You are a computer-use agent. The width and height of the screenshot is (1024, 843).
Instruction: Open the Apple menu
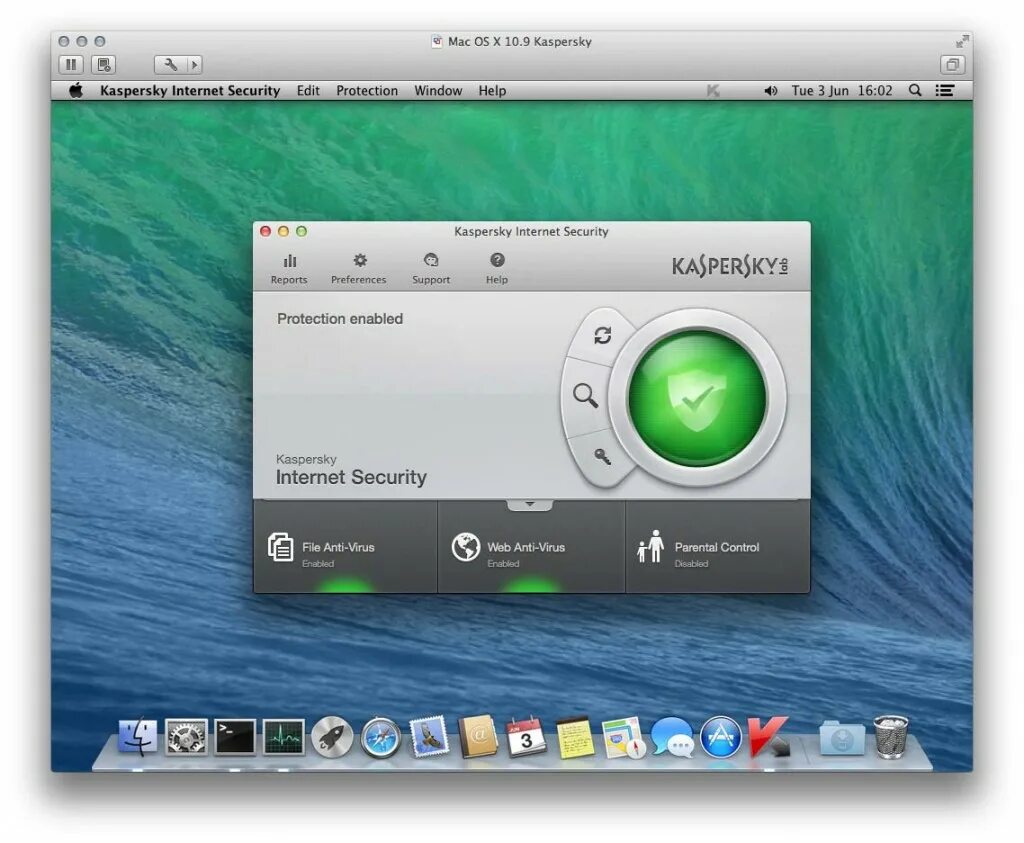coord(76,90)
